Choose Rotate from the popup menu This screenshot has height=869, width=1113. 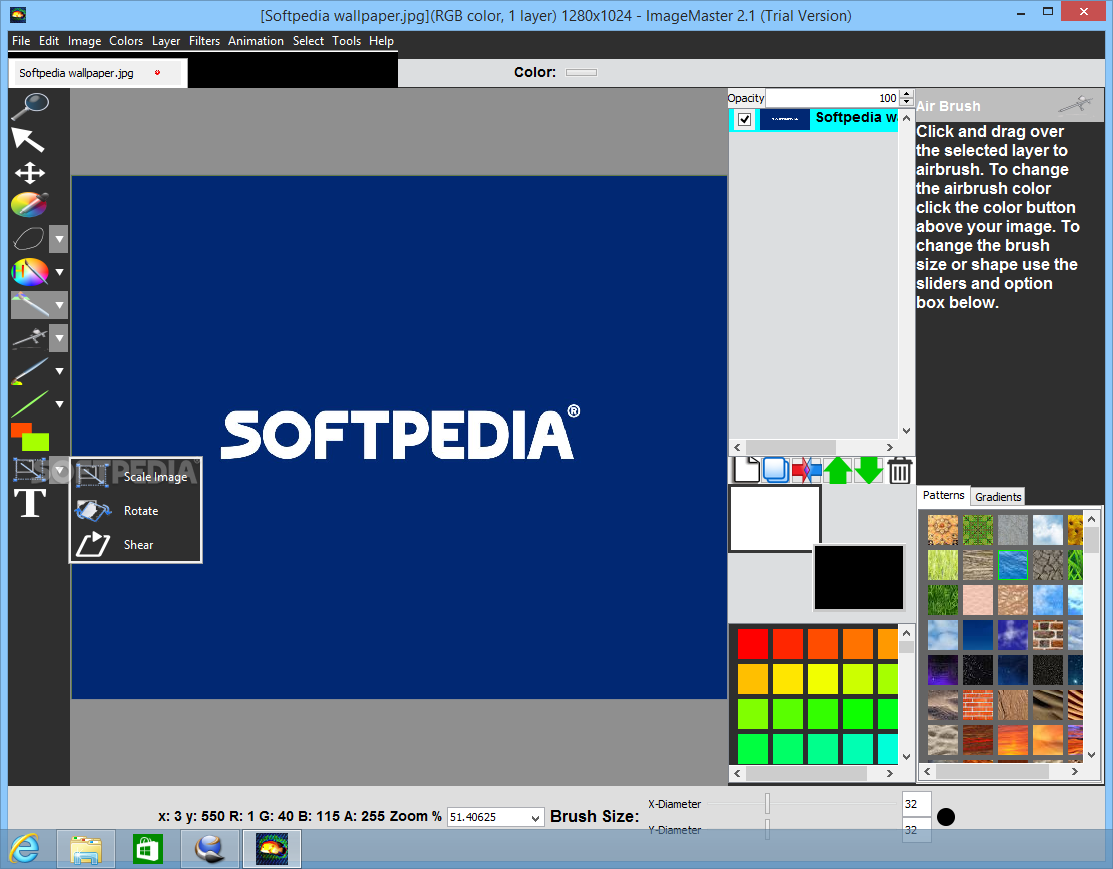click(x=141, y=510)
